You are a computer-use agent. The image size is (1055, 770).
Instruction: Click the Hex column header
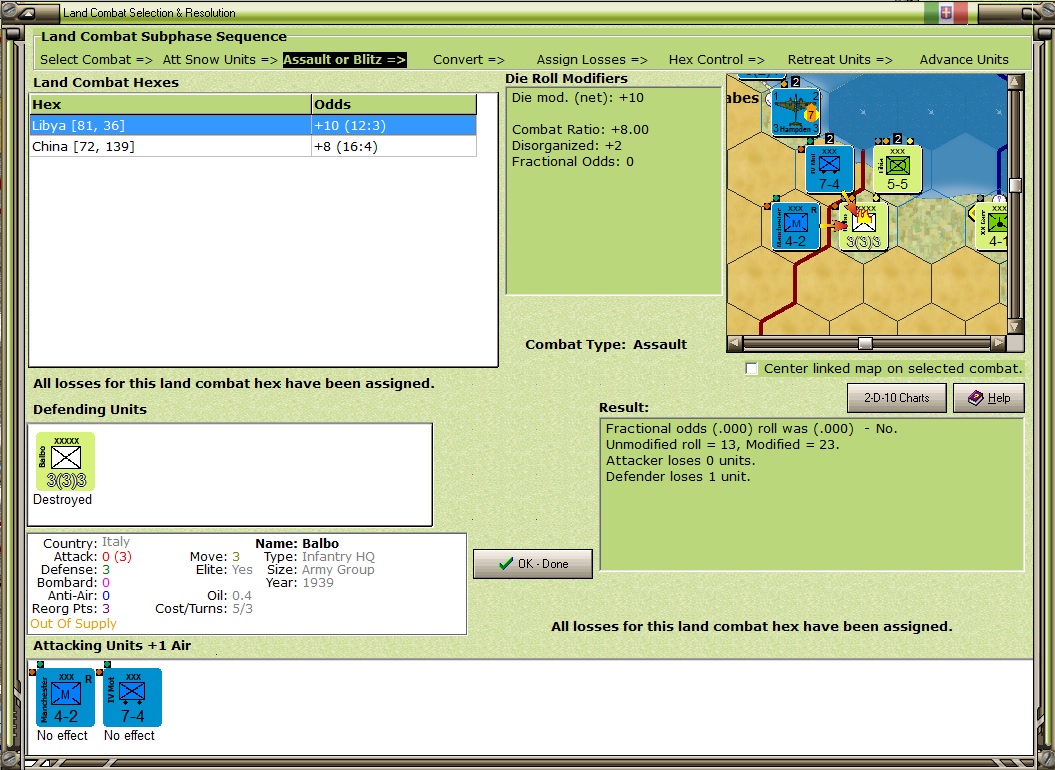(170, 104)
